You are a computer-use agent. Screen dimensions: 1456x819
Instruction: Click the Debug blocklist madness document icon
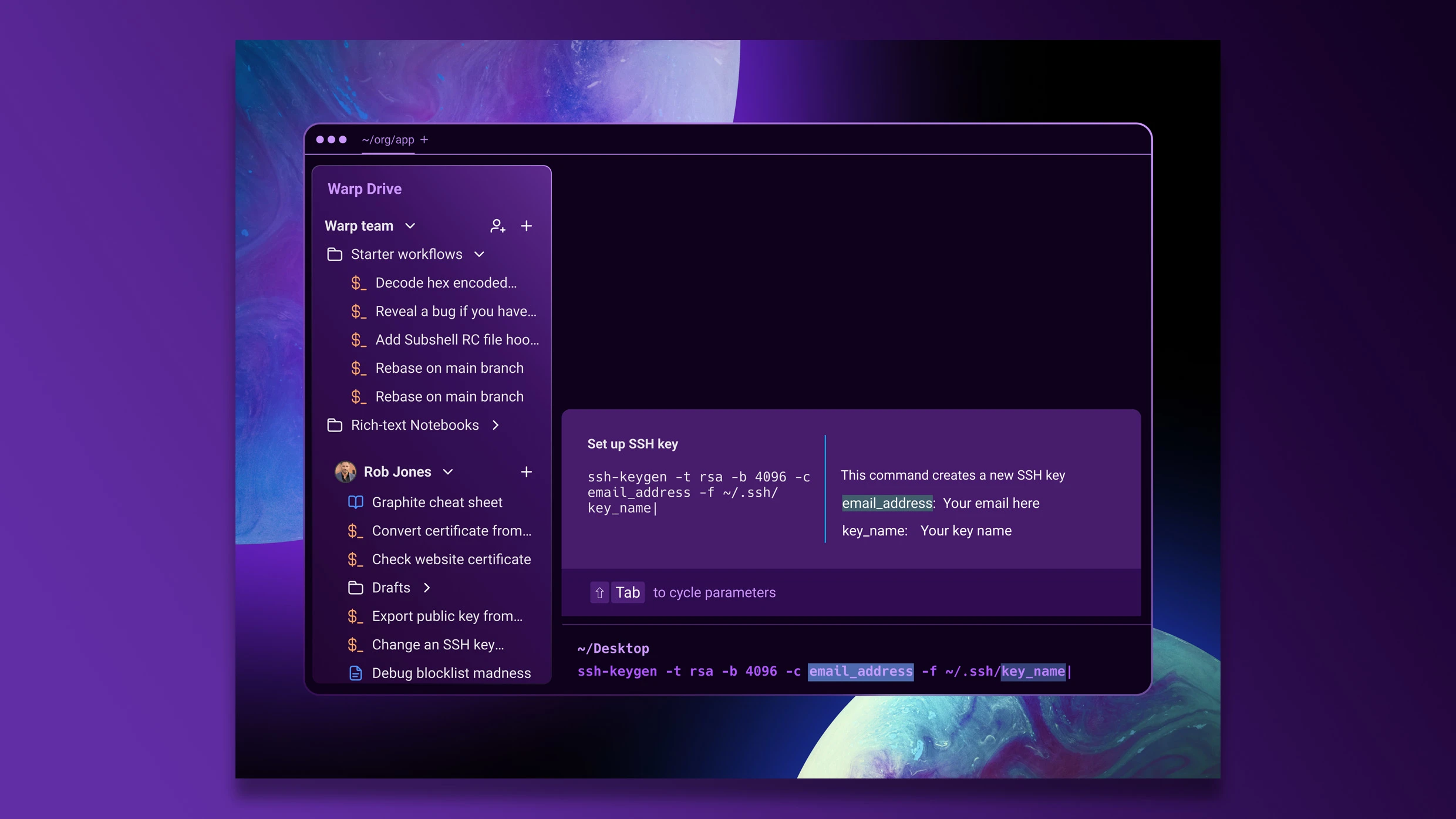(x=356, y=673)
